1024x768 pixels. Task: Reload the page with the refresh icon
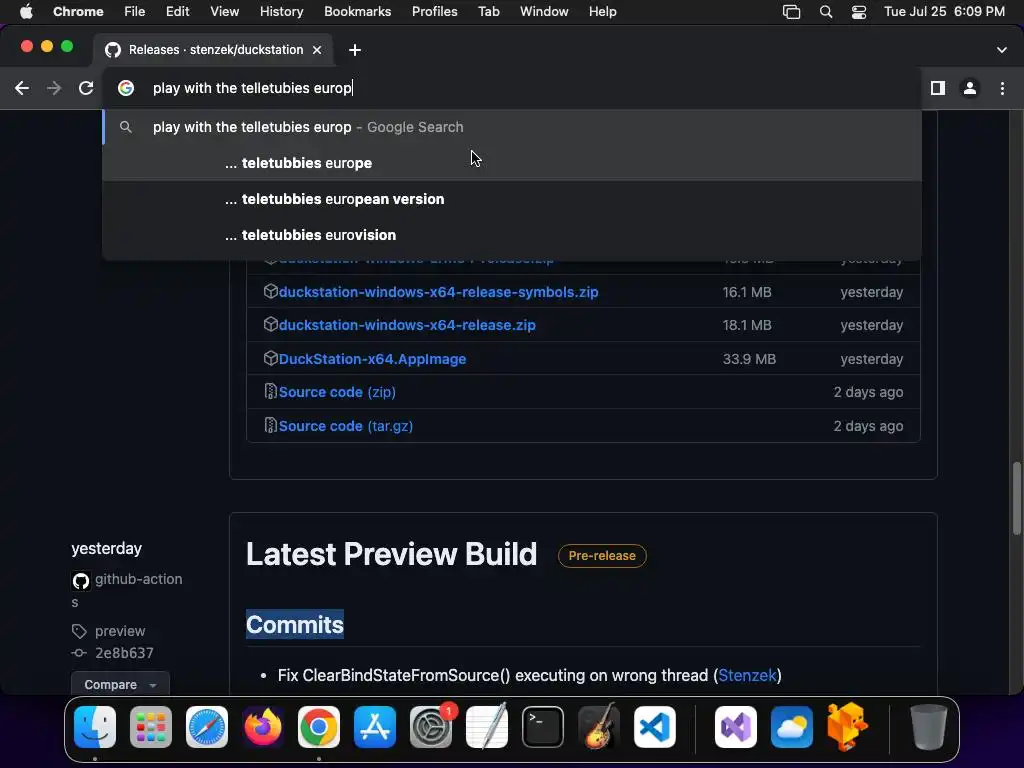pos(86,88)
